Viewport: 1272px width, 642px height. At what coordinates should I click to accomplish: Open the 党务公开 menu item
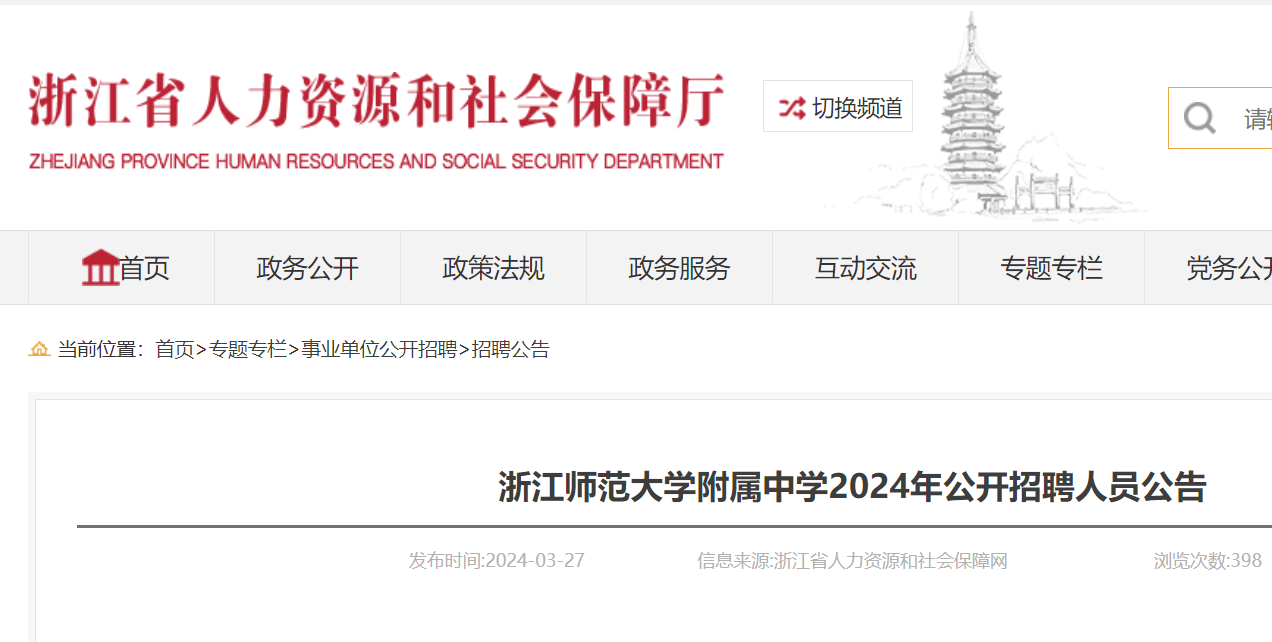[x=1208, y=268]
